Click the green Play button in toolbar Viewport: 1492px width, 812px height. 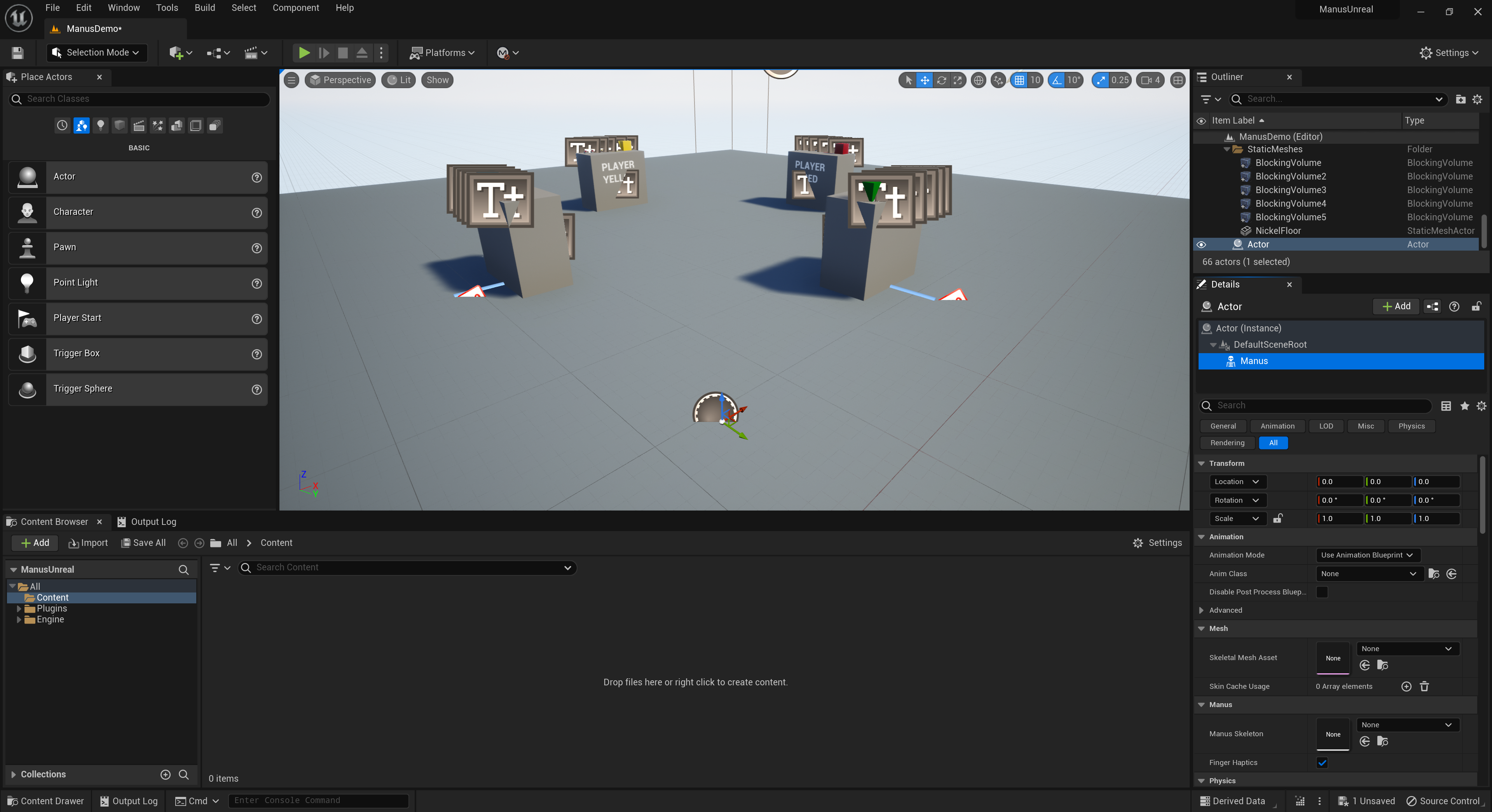[304, 53]
